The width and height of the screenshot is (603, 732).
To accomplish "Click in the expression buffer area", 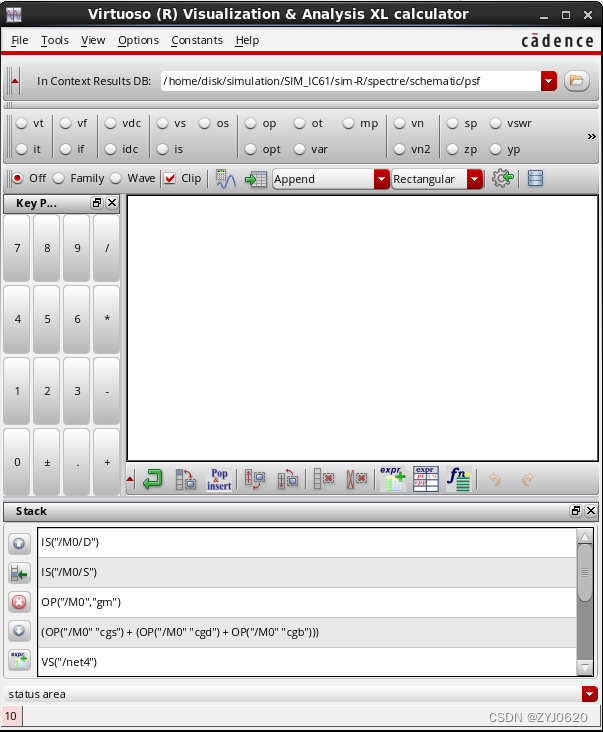I will (x=363, y=328).
